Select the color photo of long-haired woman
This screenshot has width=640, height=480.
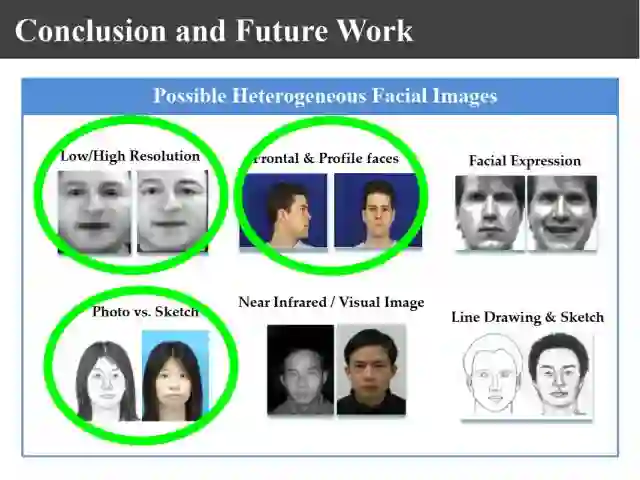176,376
